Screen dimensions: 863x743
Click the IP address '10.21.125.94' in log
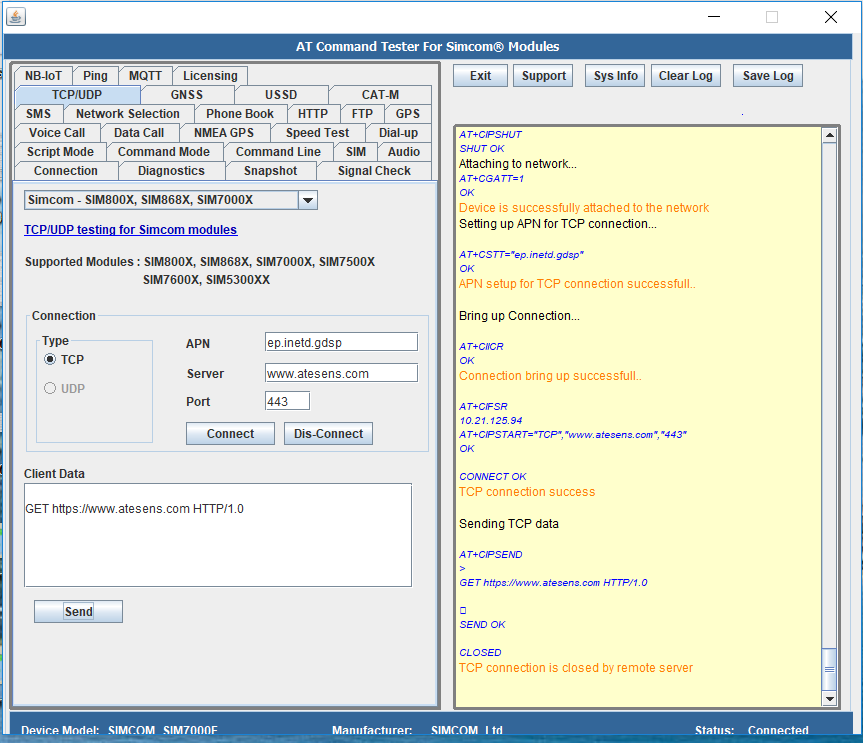coord(491,420)
